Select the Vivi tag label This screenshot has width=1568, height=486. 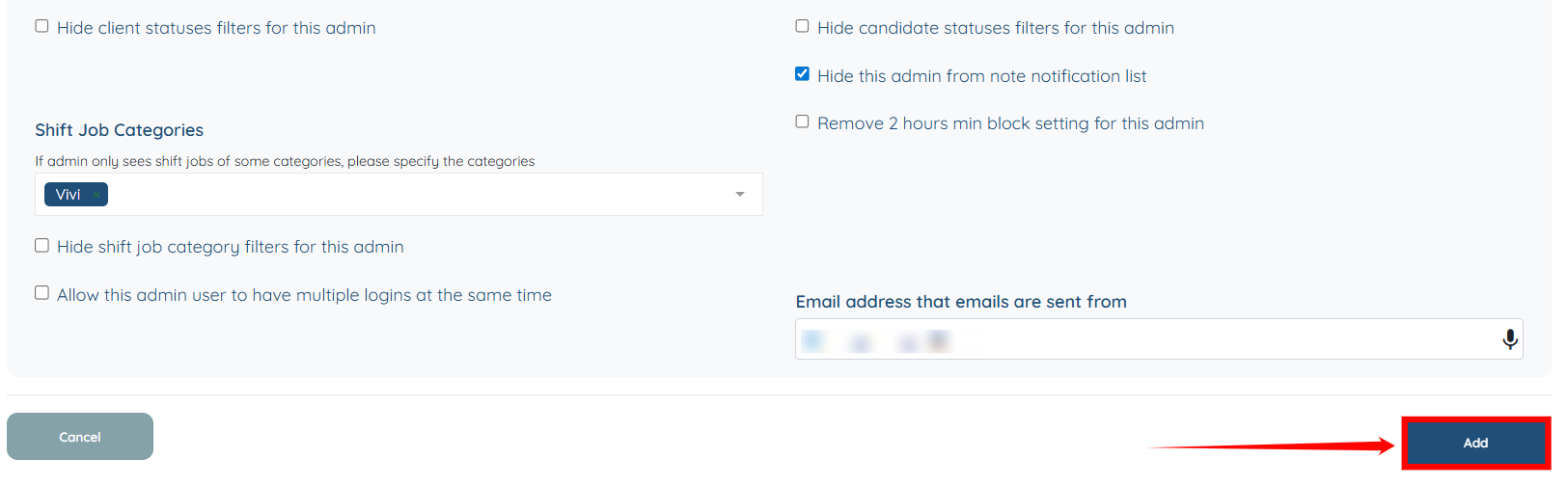(x=68, y=195)
